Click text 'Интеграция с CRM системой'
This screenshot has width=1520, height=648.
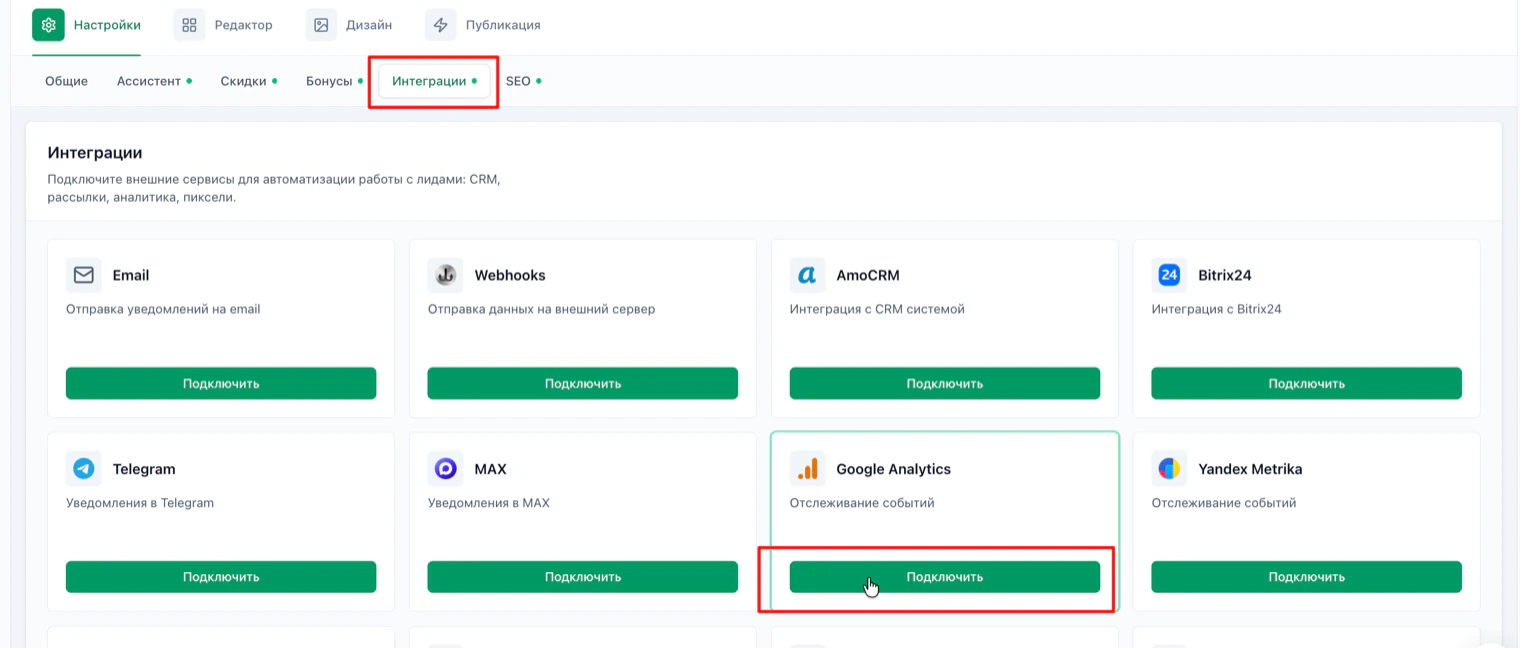click(x=877, y=309)
